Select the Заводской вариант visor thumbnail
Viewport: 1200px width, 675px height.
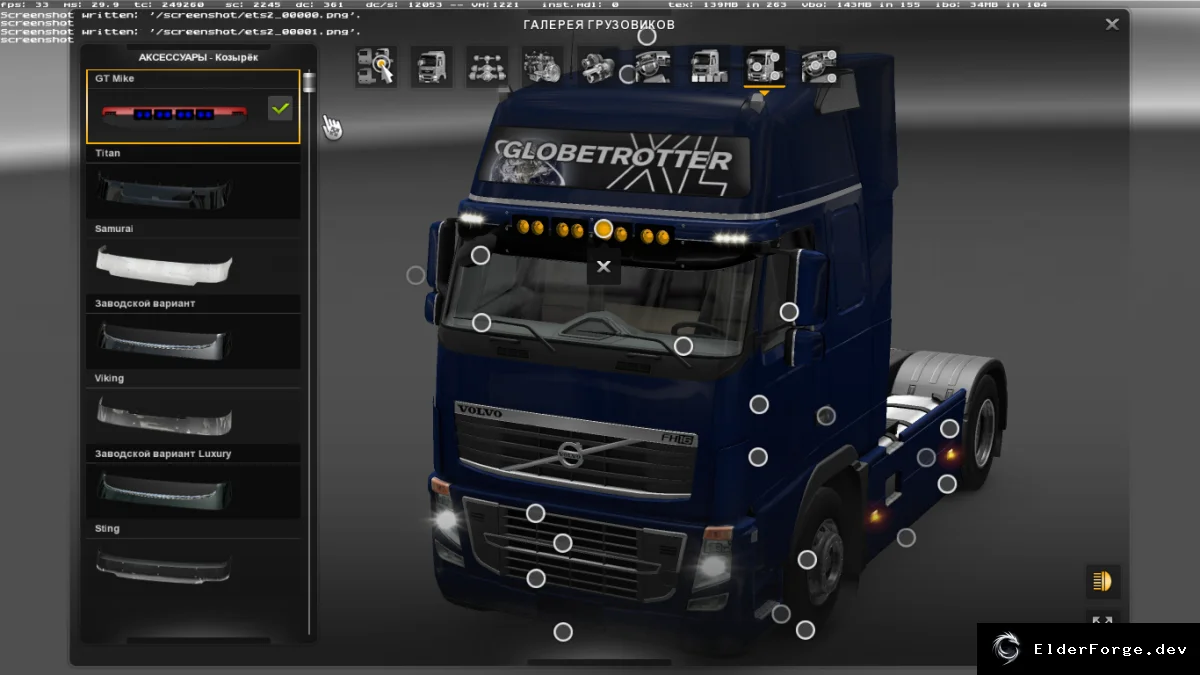coord(193,333)
